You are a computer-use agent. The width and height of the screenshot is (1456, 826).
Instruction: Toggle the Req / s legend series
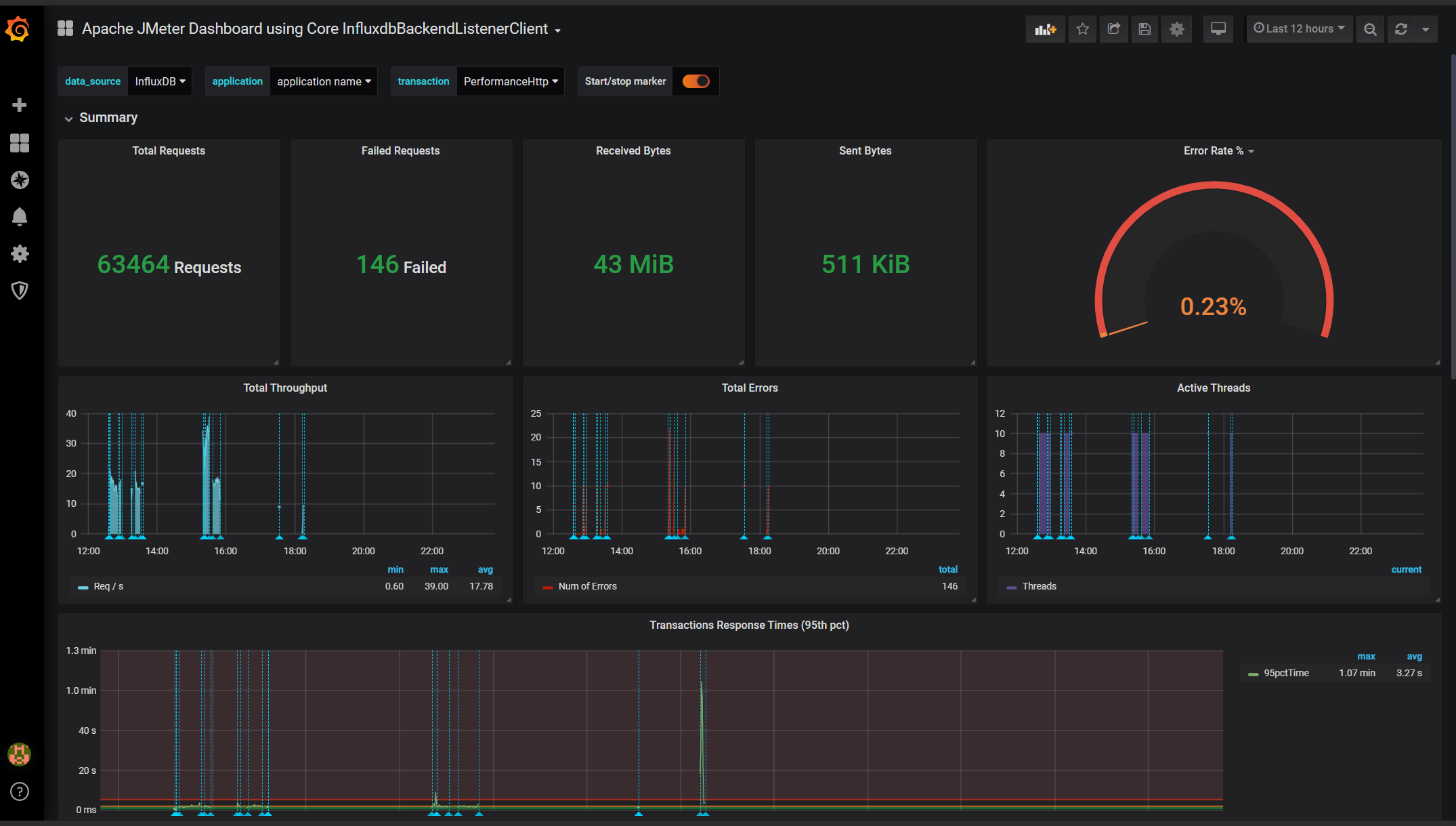click(x=108, y=587)
